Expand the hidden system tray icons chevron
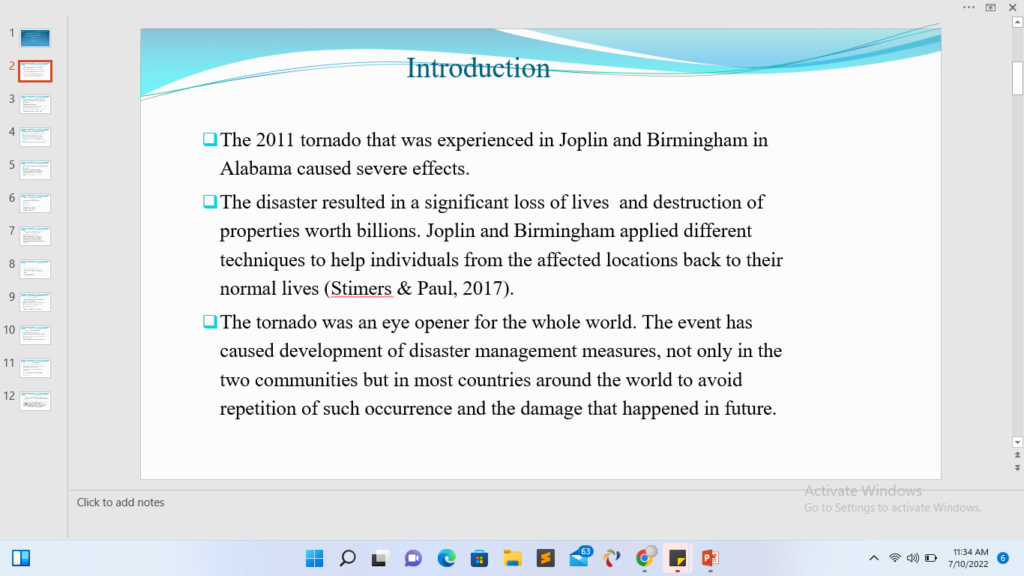The height and width of the screenshot is (576, 1024). pos(874,558)
